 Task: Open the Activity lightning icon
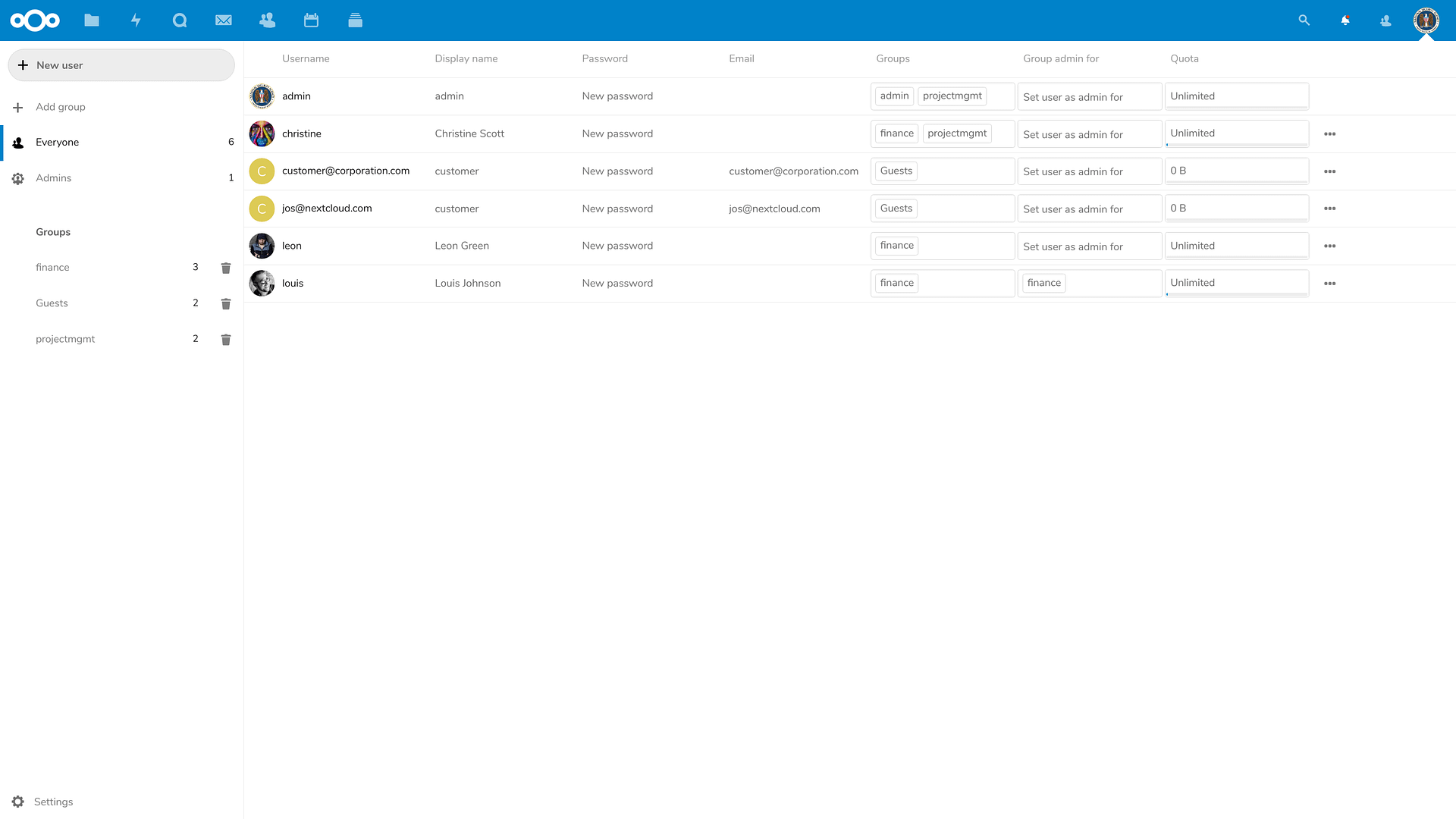tap(136, 20)
